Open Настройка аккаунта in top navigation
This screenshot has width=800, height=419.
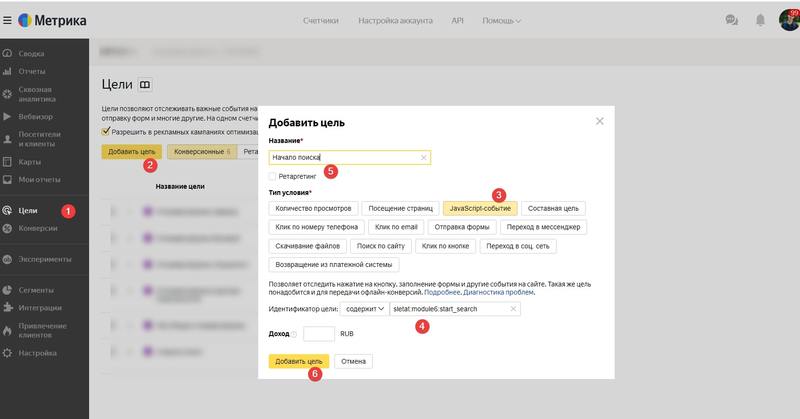tap(395, 20)
